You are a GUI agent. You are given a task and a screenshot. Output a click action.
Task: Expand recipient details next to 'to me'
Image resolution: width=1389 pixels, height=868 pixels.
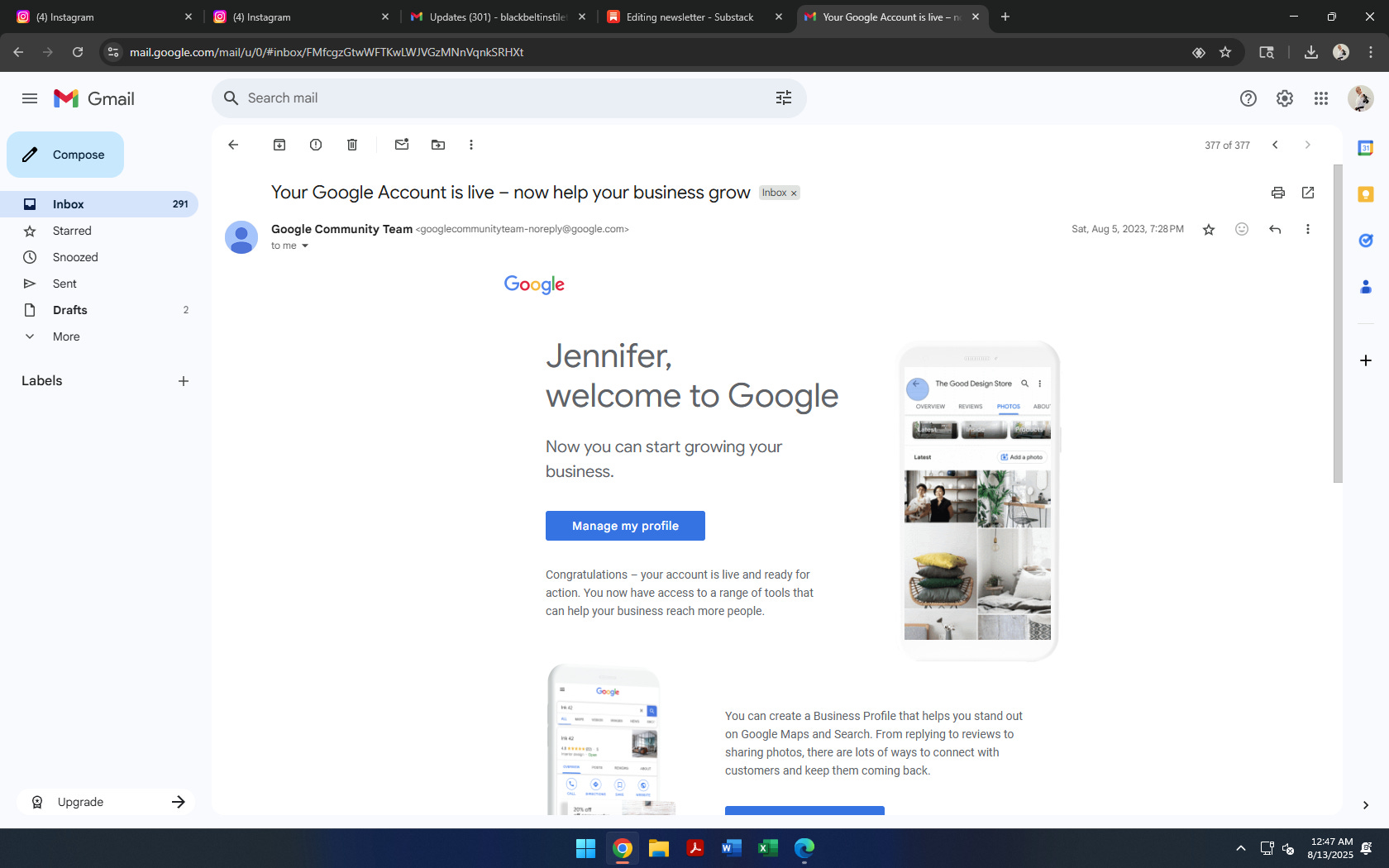tap(305, 246)
